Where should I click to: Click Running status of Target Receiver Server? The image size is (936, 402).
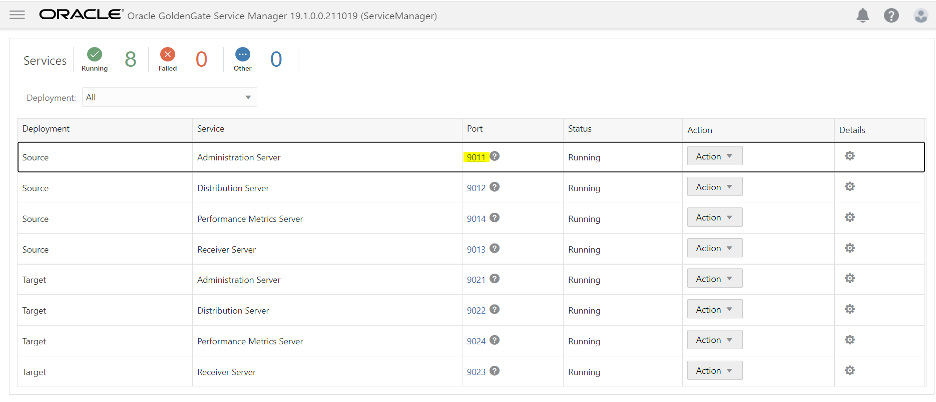click(x=584, y=373)
